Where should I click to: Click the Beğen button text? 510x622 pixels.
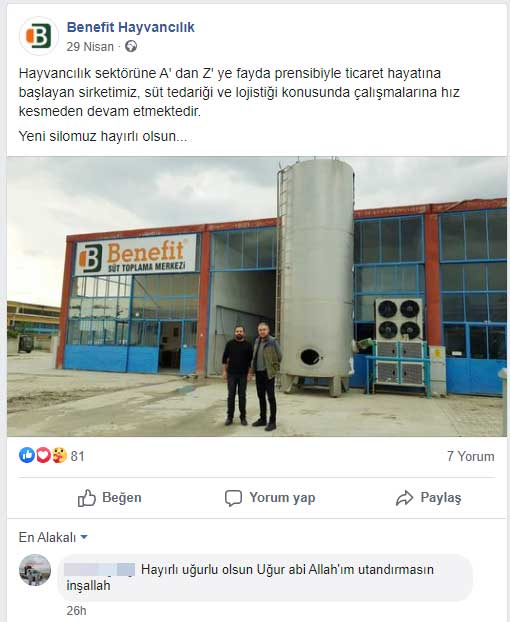tap(122, 497)
